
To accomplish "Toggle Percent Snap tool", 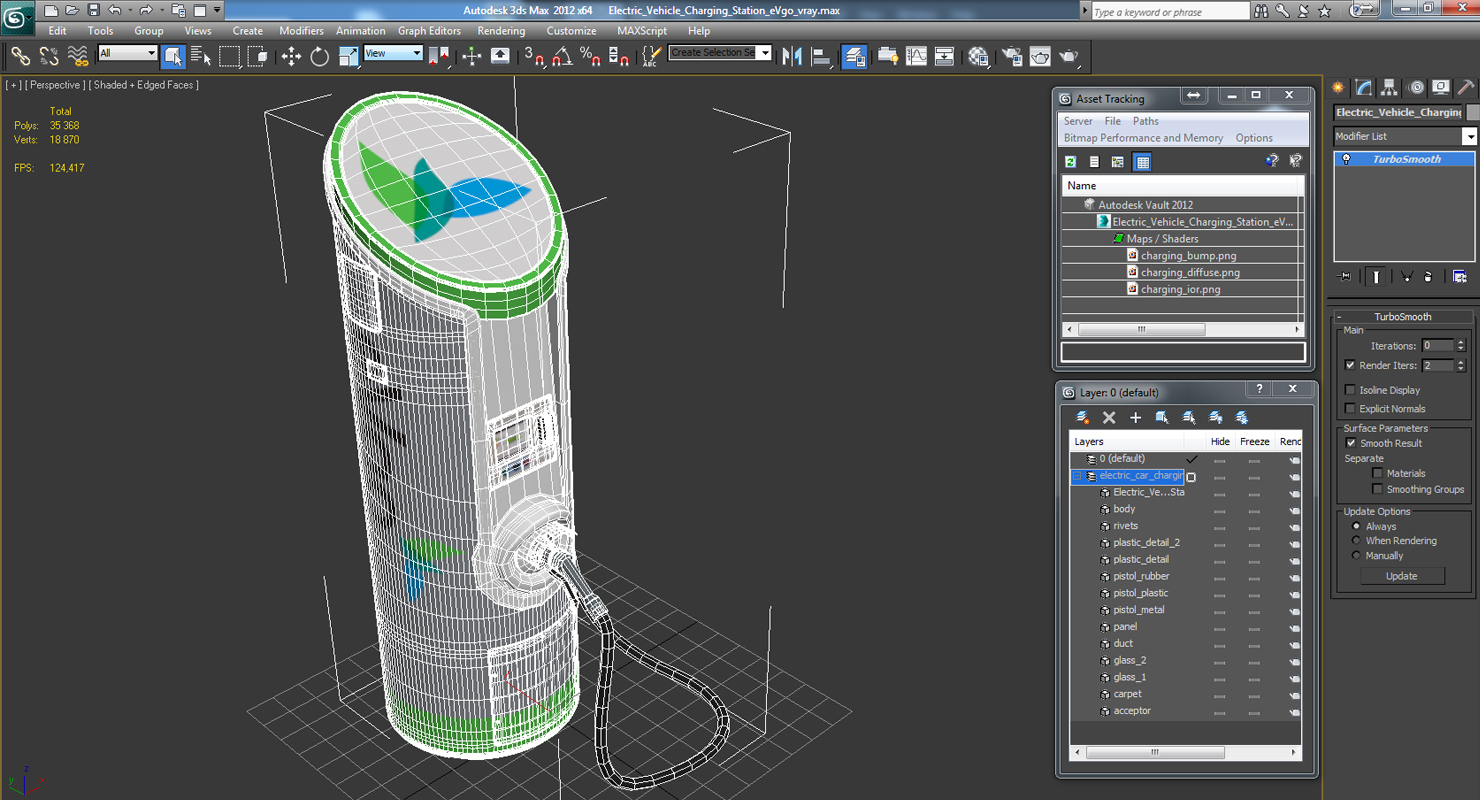I will 591,56.
